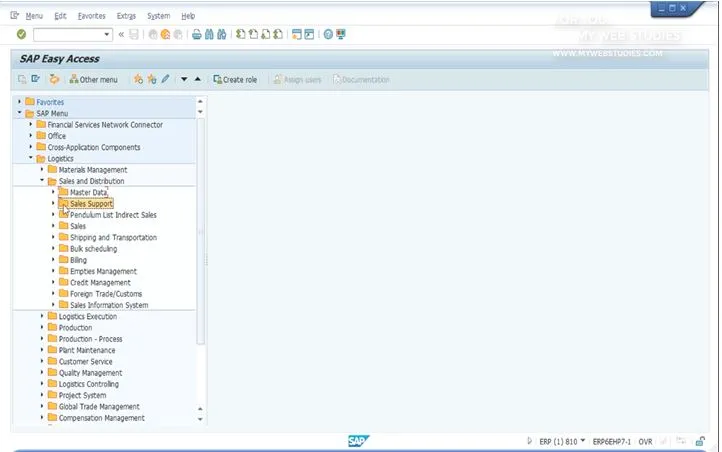Click the lock icon in the status bar
This screenshot has width=722, height=452.
point(700,441)
